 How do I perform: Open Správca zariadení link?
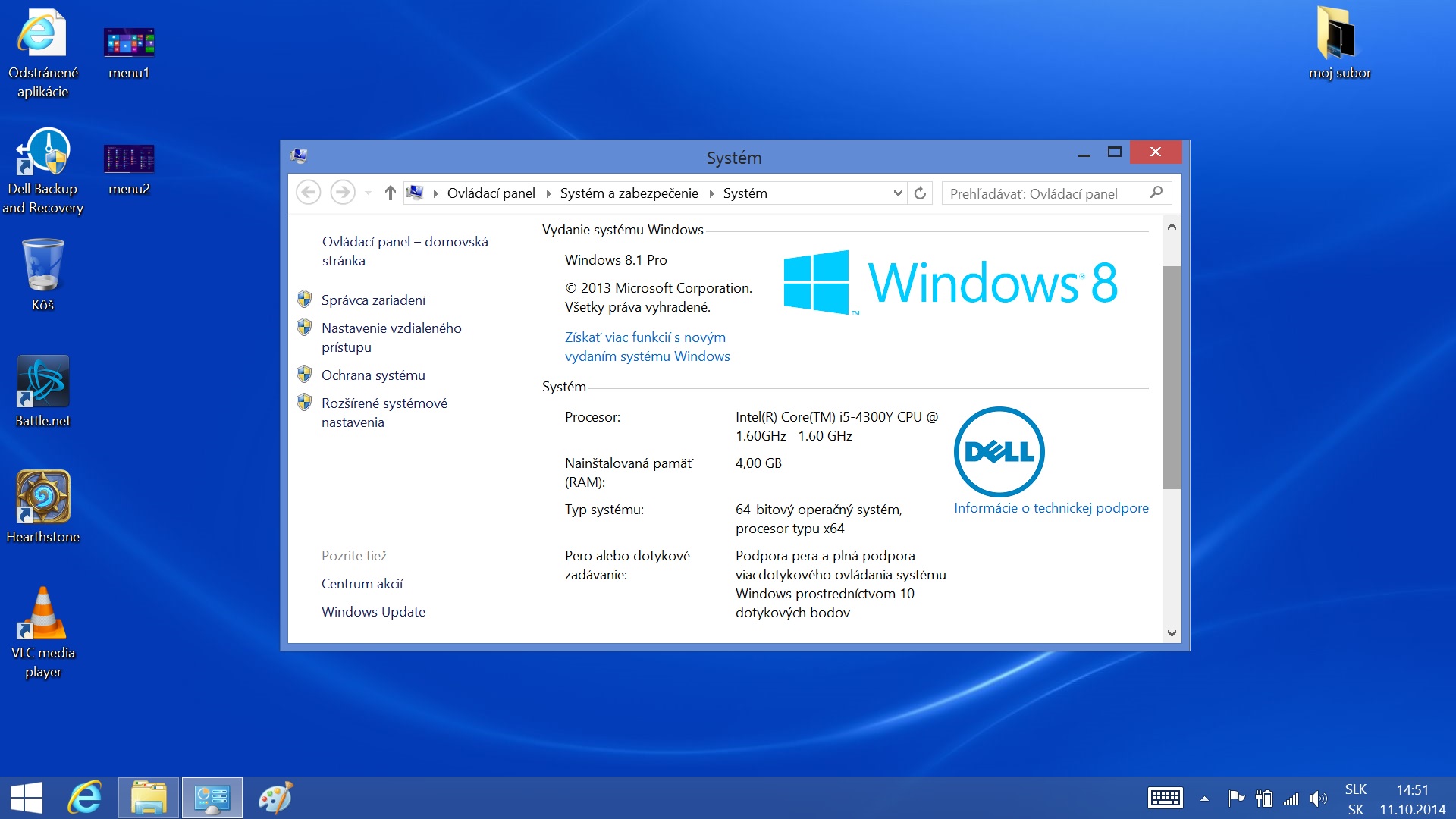coord(373,300)
